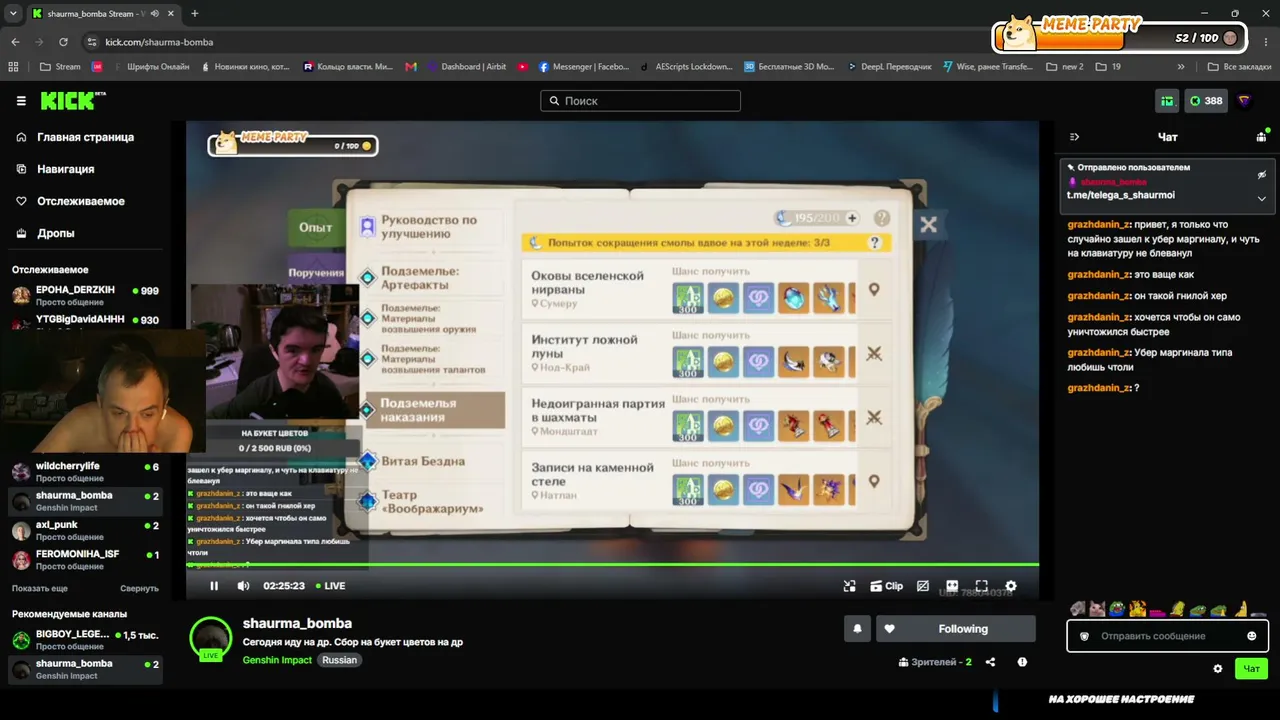Open YouTube bookmark icon

(523, 67)
